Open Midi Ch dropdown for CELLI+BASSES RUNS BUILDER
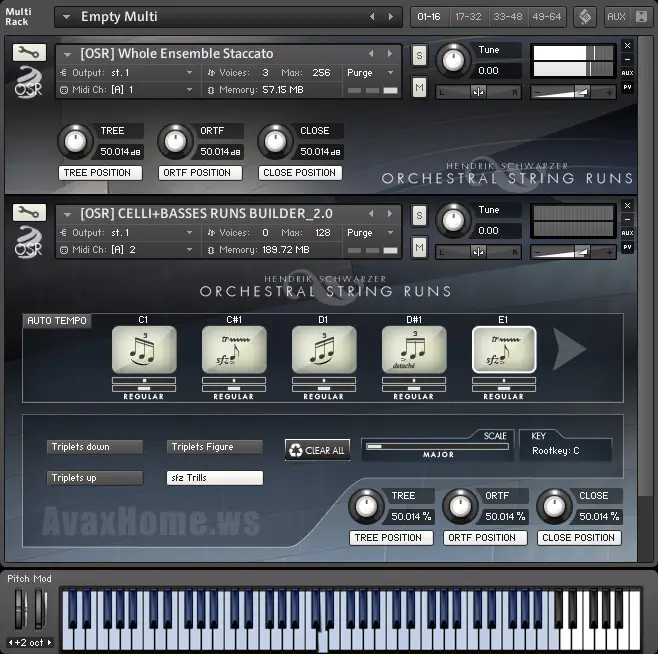The image size is (658, 654). [x=189, y=249]
